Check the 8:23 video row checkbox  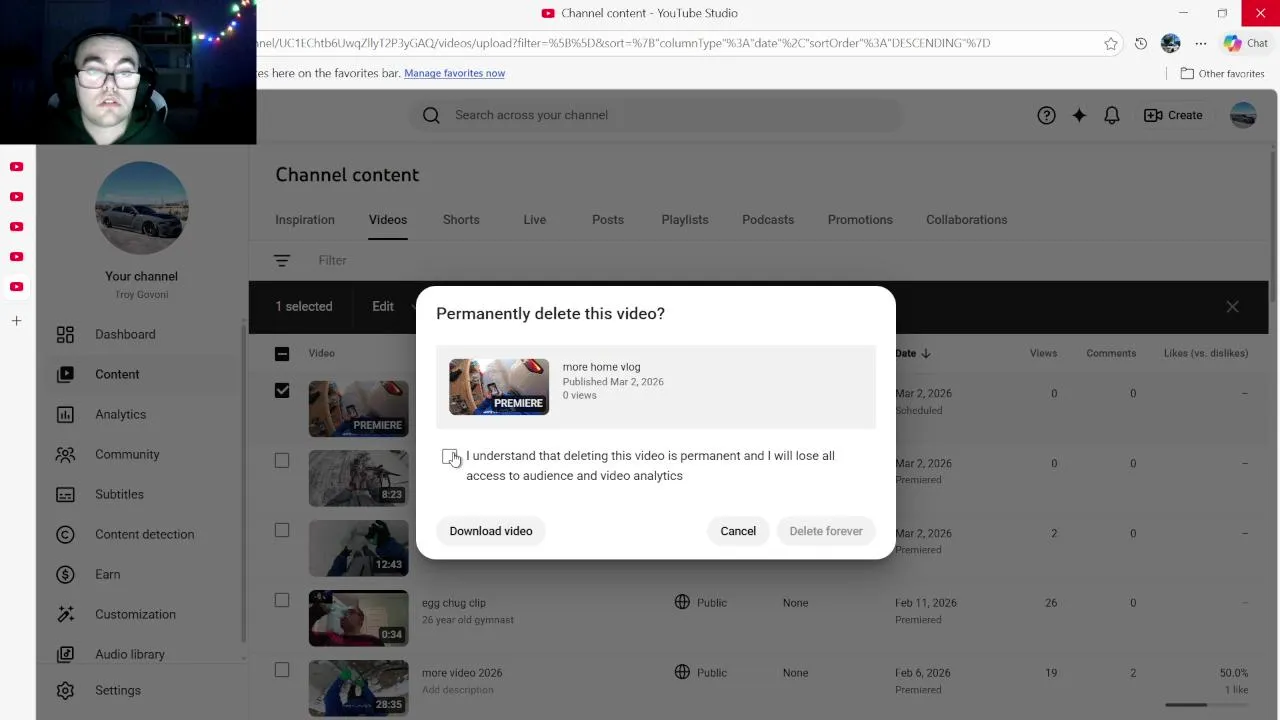click(282, 460)
